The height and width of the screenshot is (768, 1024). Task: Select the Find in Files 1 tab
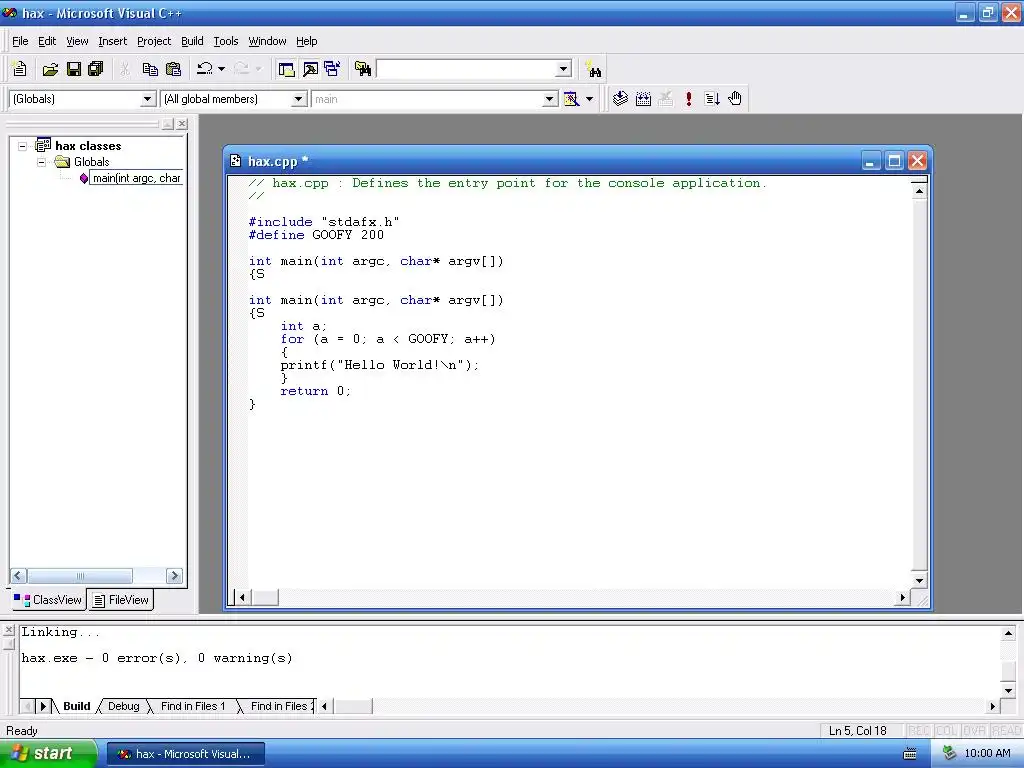(193, 706)
